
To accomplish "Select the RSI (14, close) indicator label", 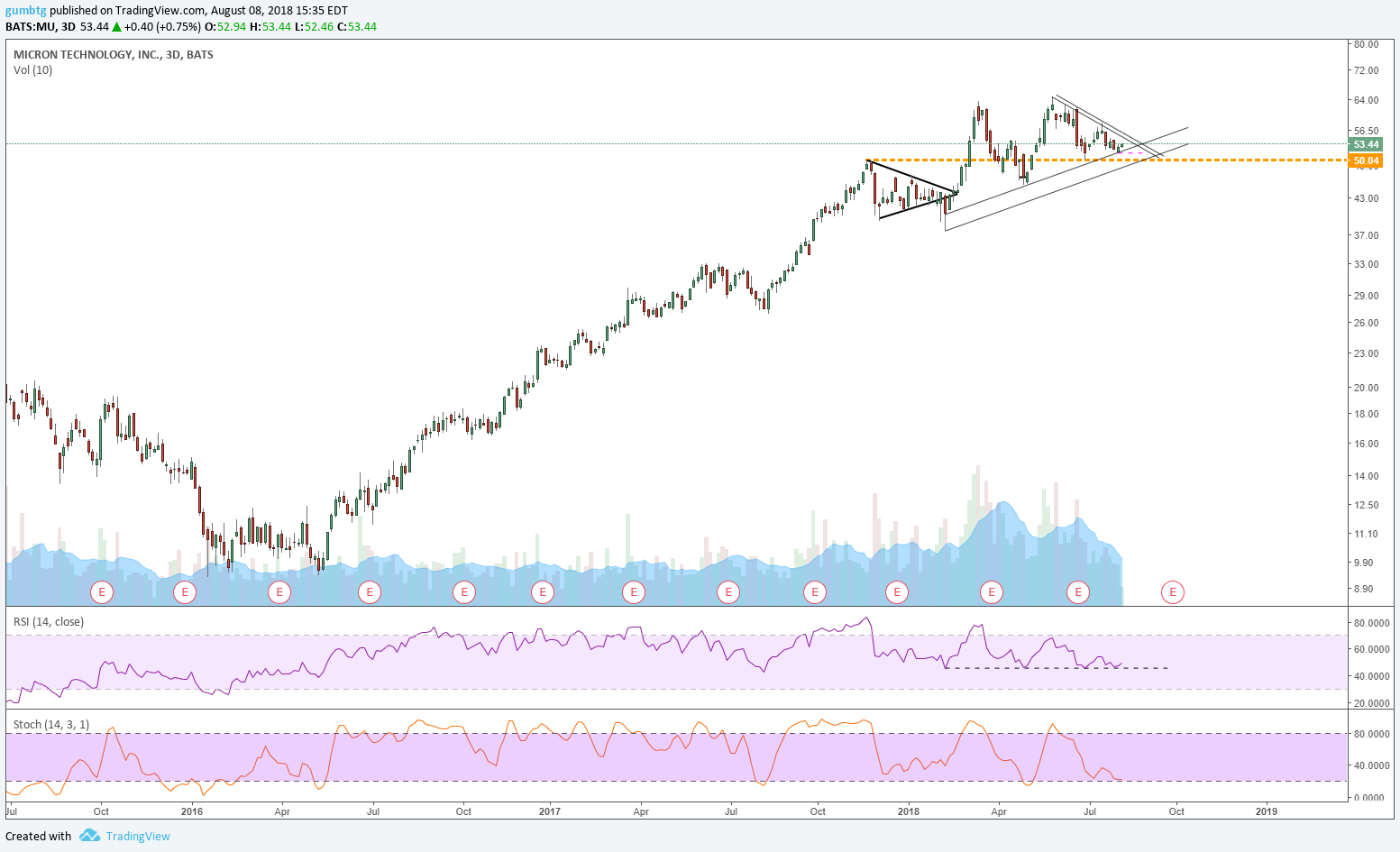I will click(49, 622).
